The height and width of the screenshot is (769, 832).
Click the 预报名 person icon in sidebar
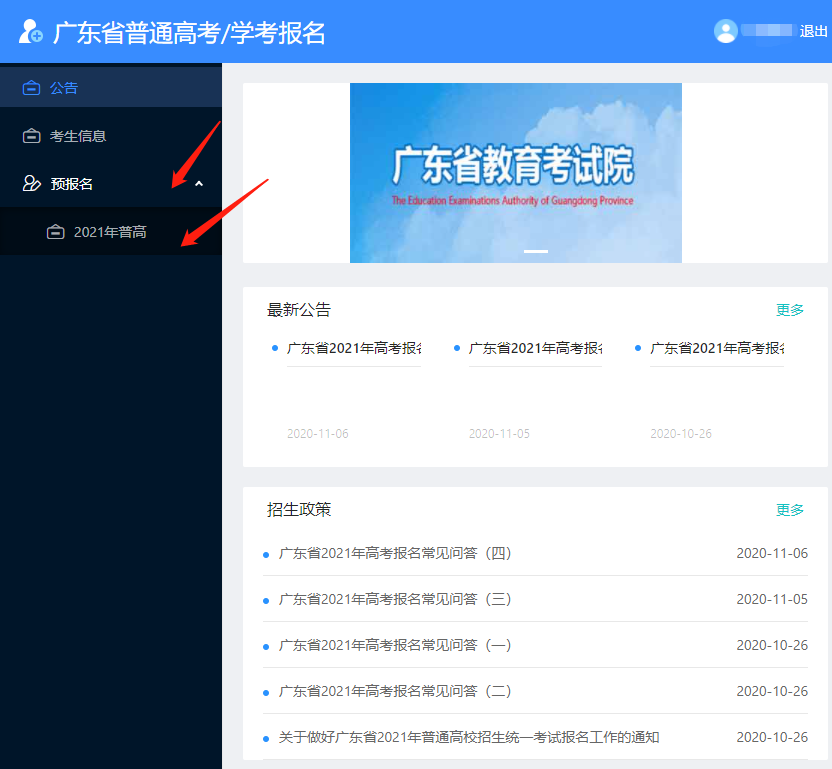pos(29,183)
